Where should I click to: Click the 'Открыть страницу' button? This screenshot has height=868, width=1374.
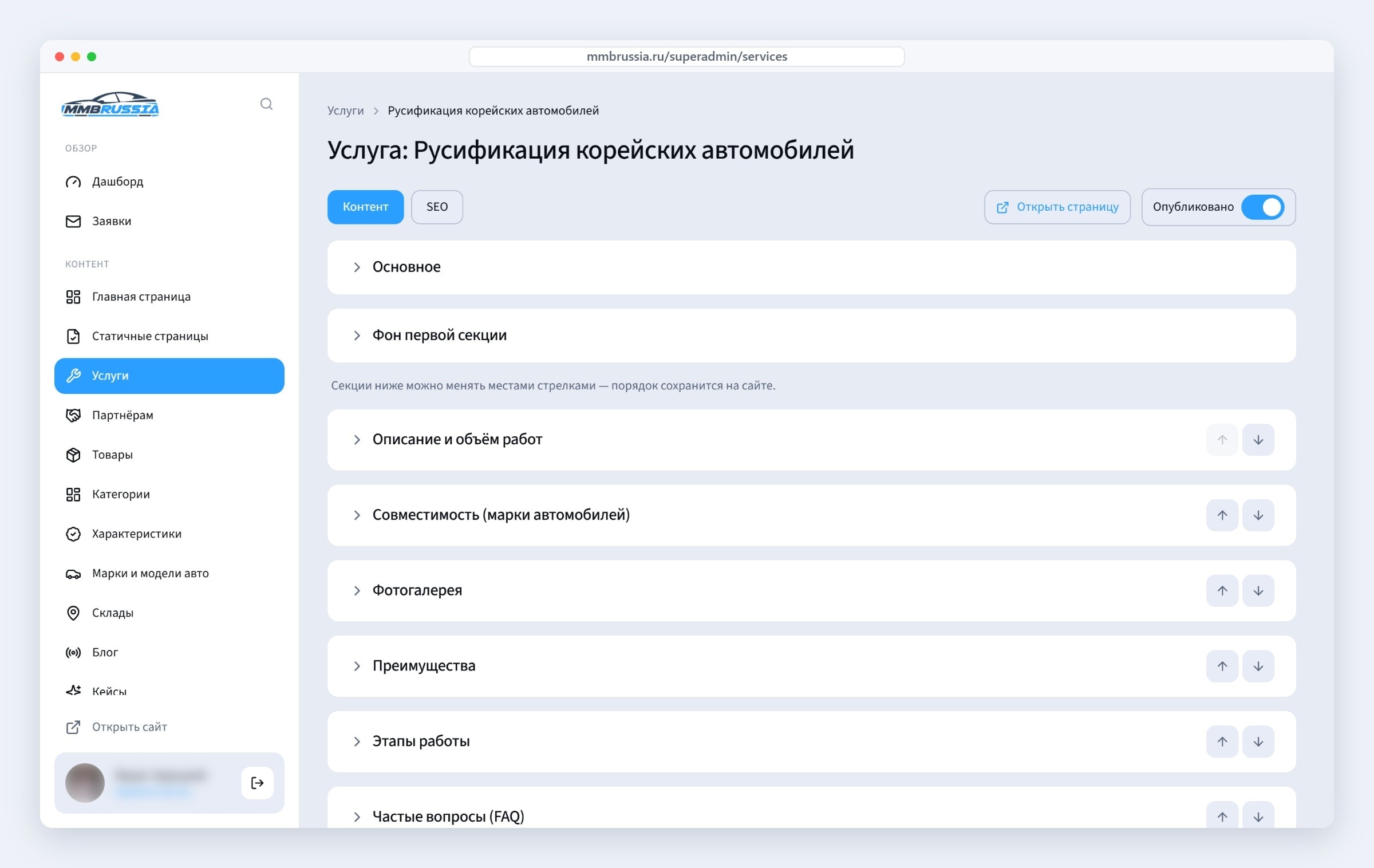coord(1057,207)
